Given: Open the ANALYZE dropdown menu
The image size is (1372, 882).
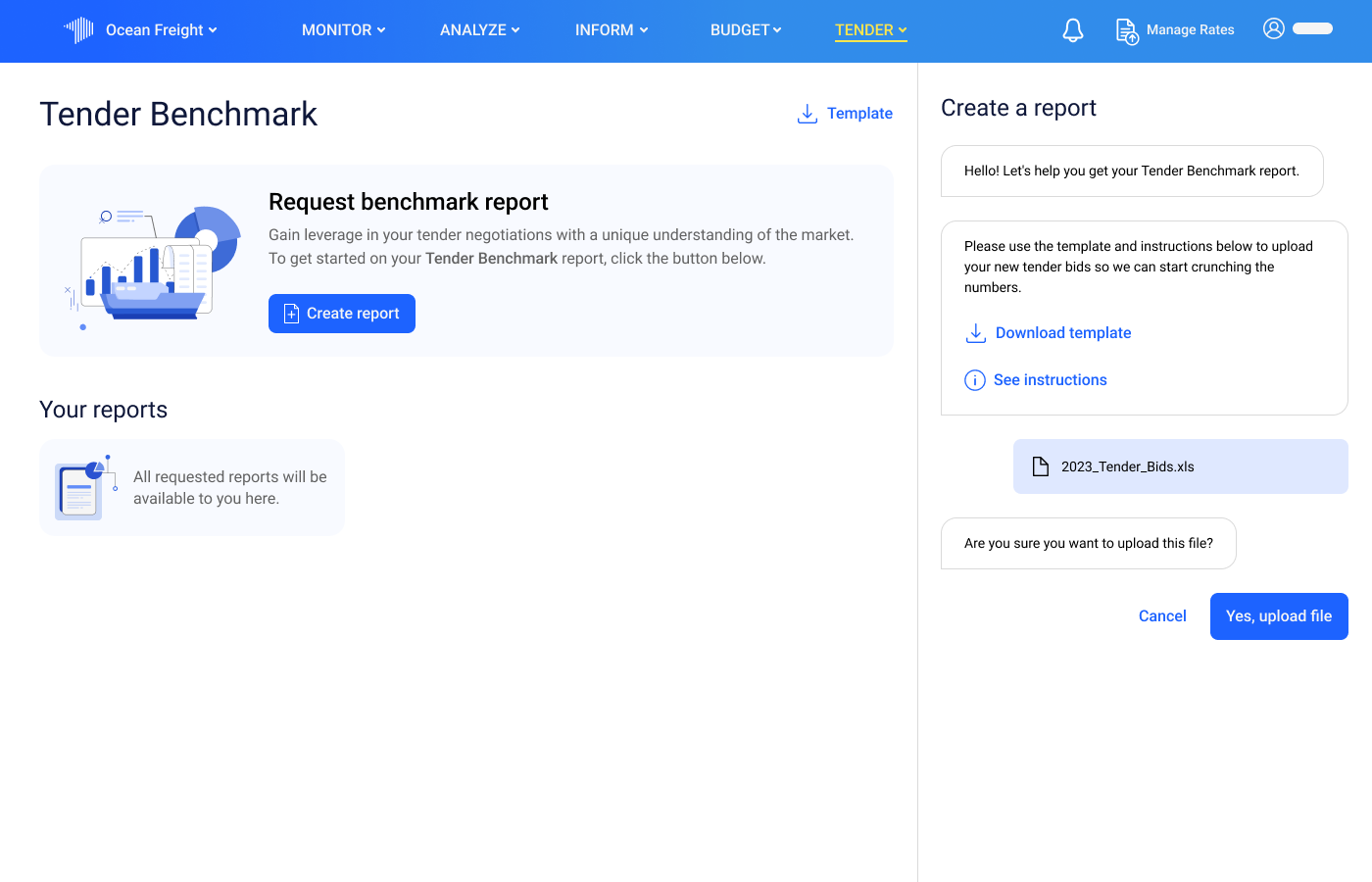Looking at the screenshot, I should [x=479, y=29].
